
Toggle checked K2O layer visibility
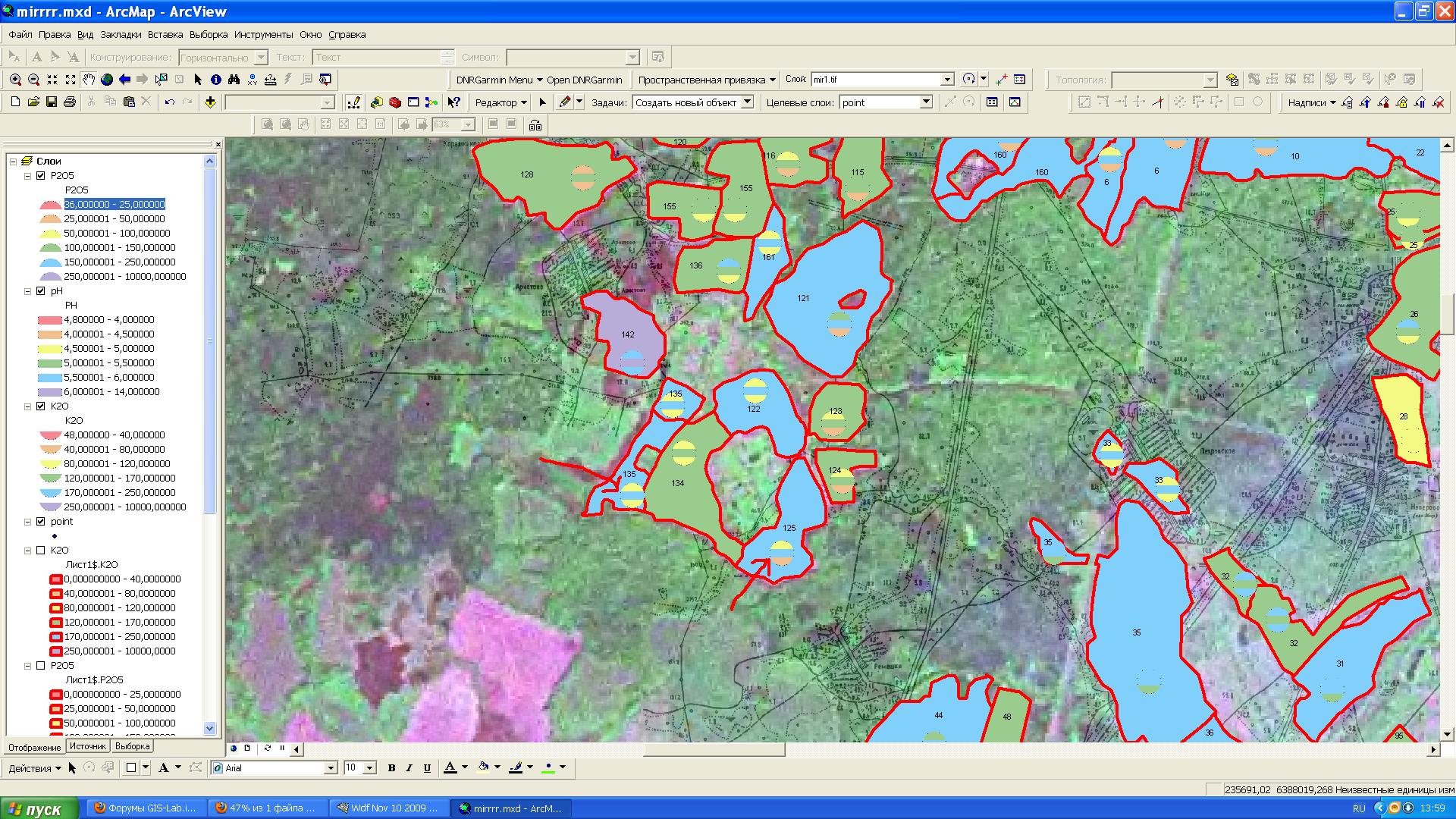tap(41, 406)
